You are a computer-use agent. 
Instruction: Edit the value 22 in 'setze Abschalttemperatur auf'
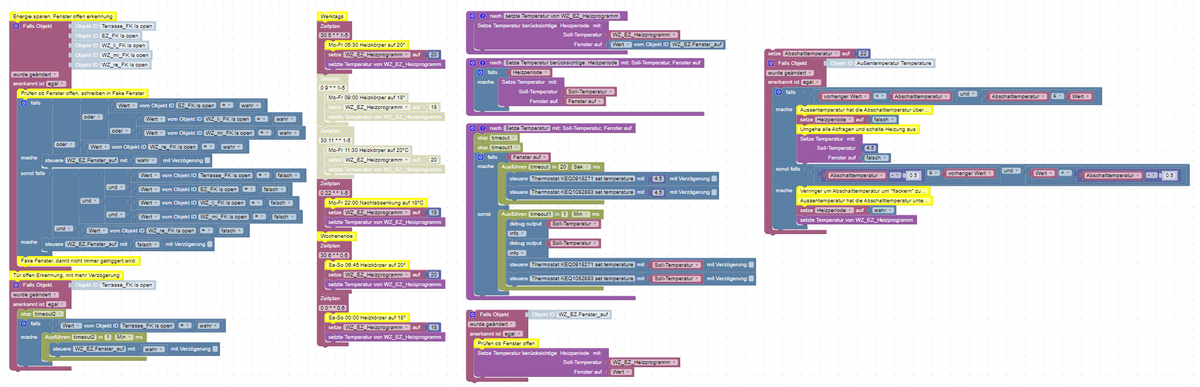[863, 53]
